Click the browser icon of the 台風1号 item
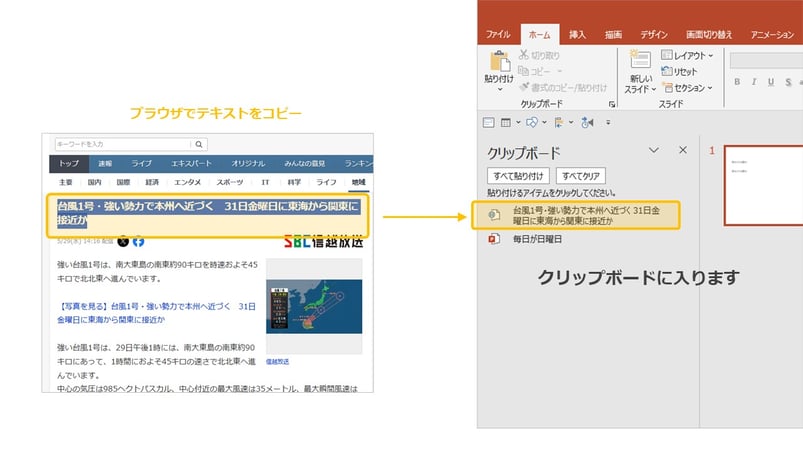This screenshot has height=451, width=803. tap(494, 215)
